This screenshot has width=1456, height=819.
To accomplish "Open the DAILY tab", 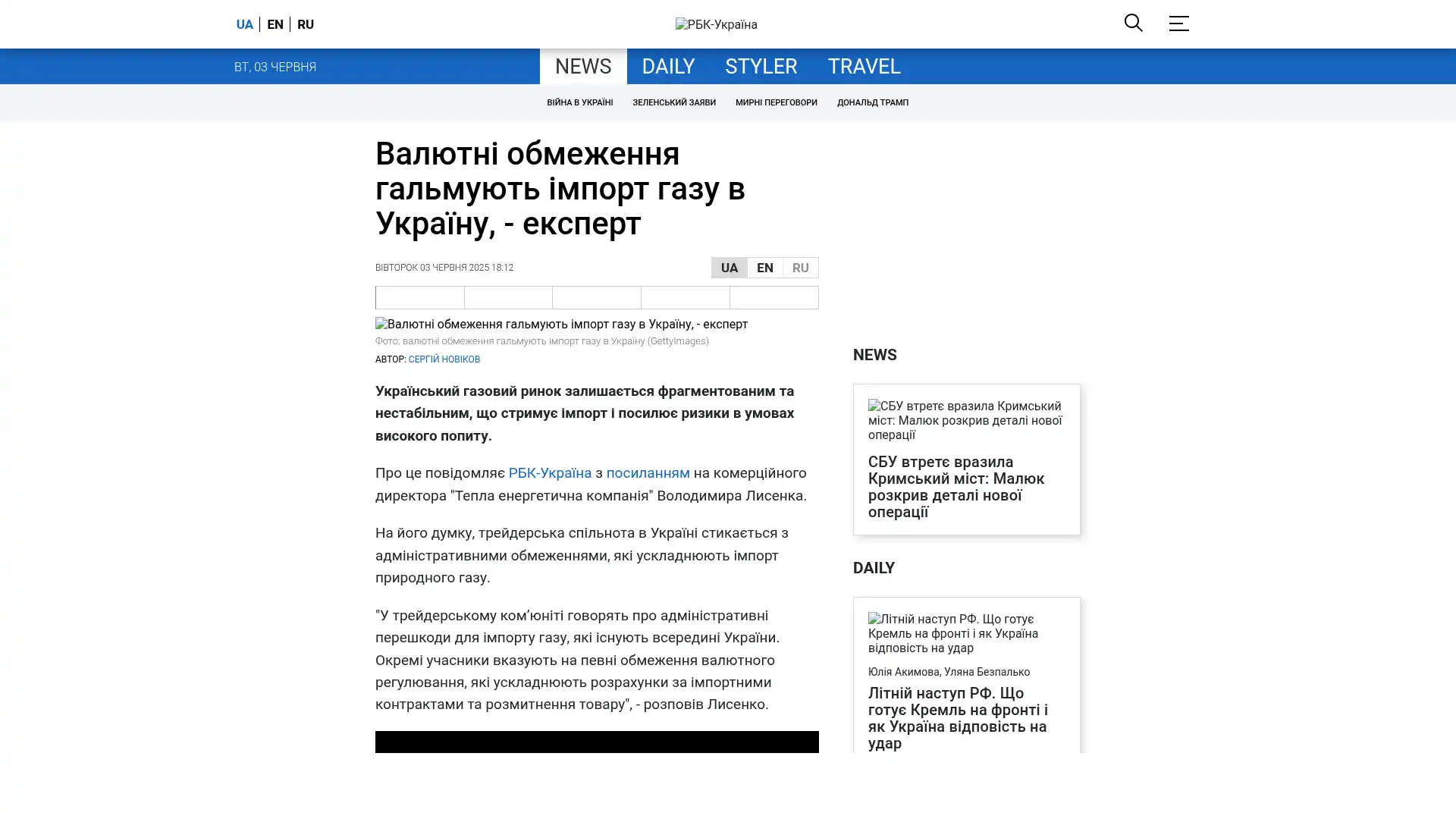I will pyautogui.click(x=667, y=66).
